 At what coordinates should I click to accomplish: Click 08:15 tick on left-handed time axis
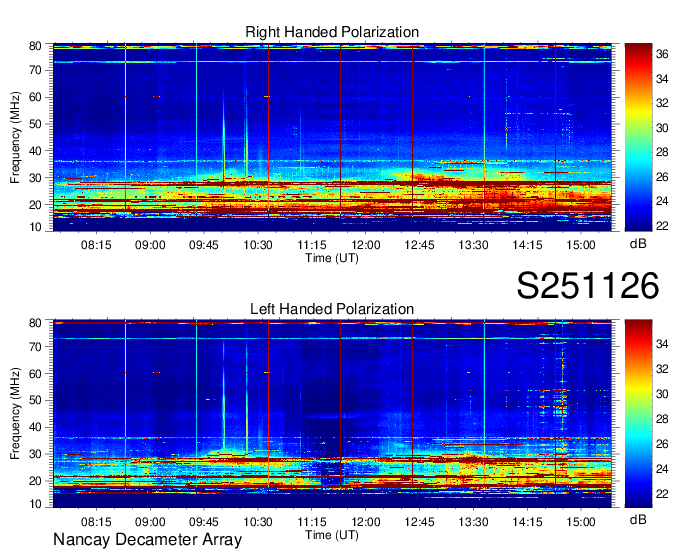[x=96, y=521]
